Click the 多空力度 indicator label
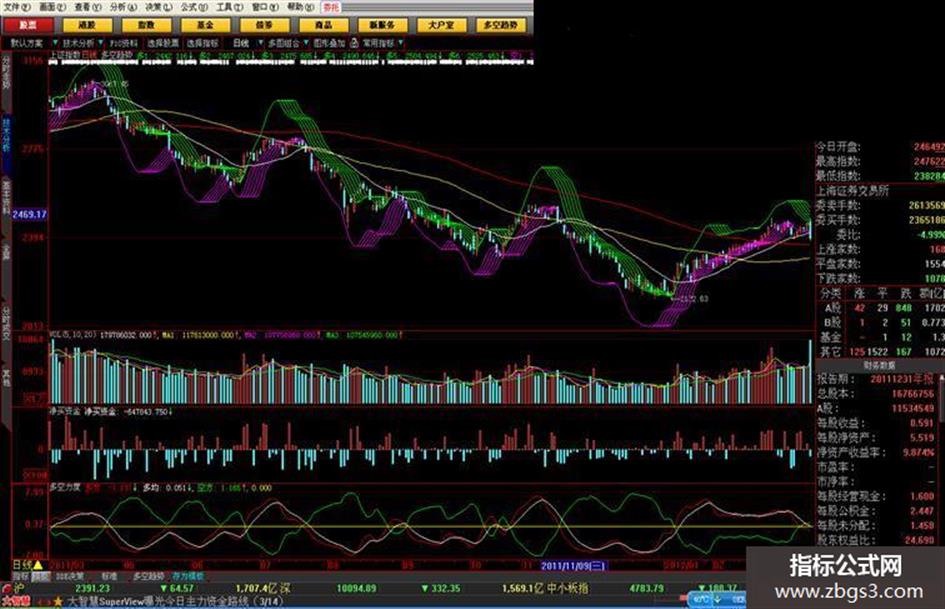Screen dimensions: 945x609 pos(64,487)
